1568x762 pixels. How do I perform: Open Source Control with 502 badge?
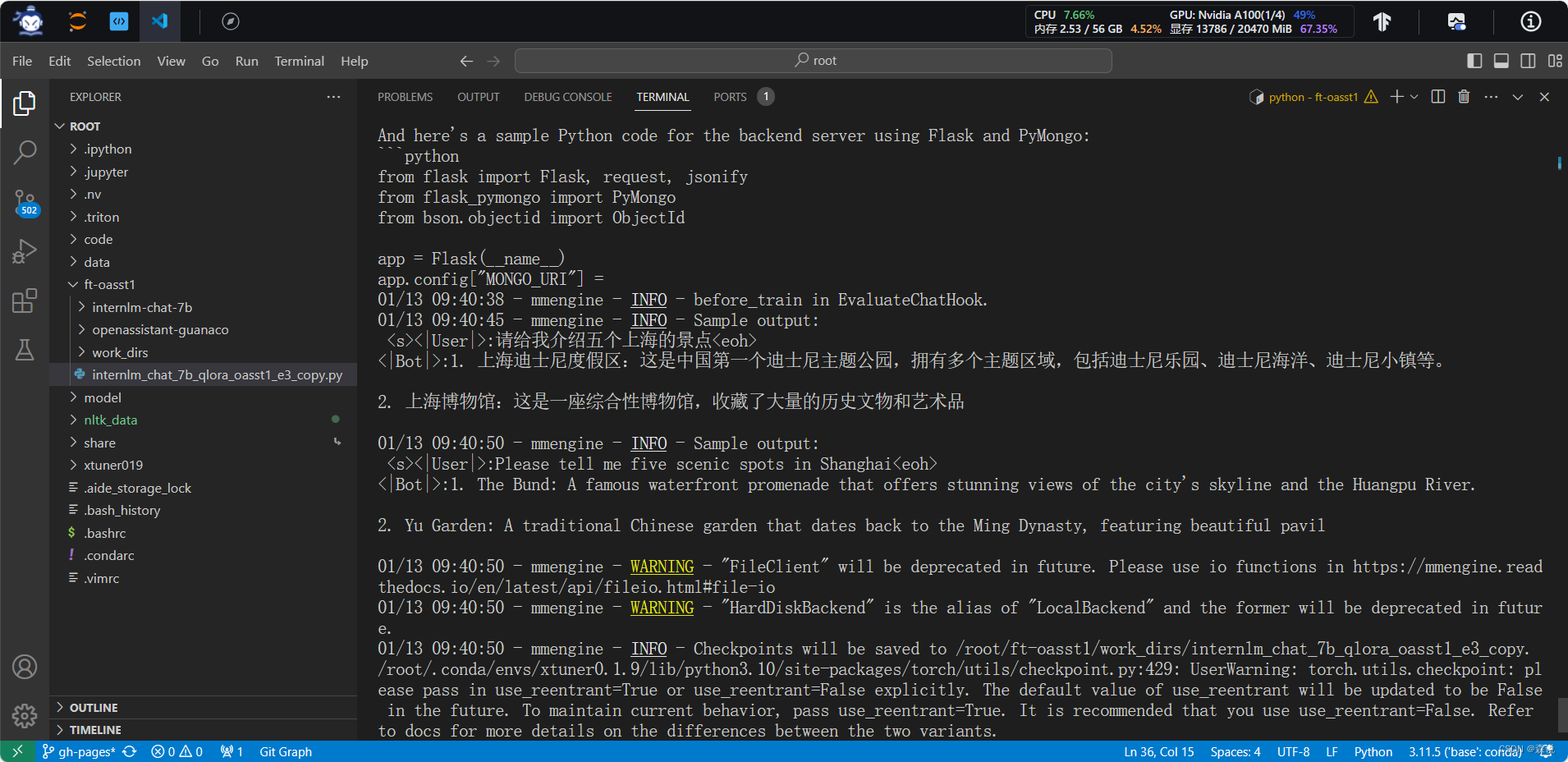(25, 202)
